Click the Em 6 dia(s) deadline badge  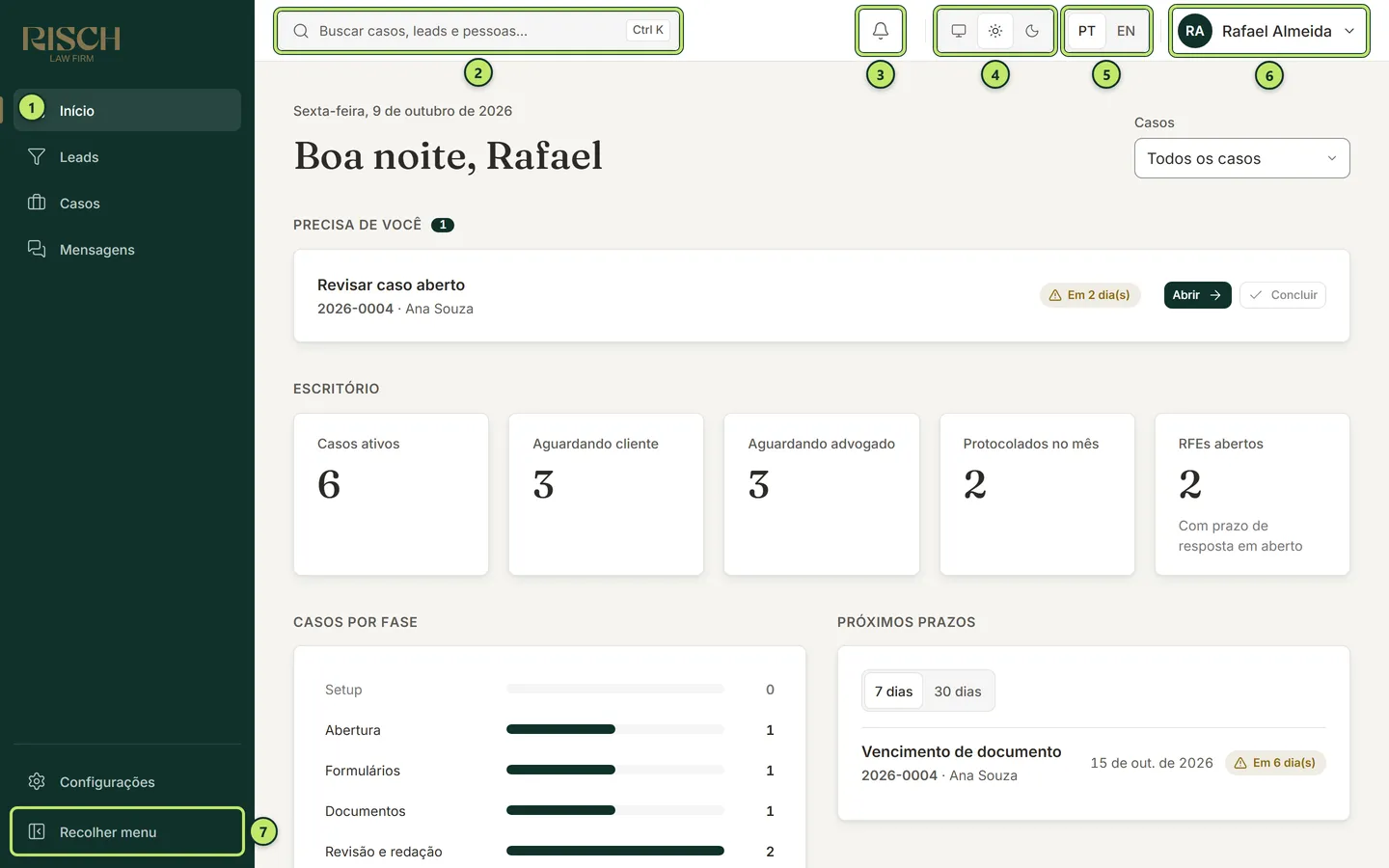pyautogui.click(x=1275, y=763)
